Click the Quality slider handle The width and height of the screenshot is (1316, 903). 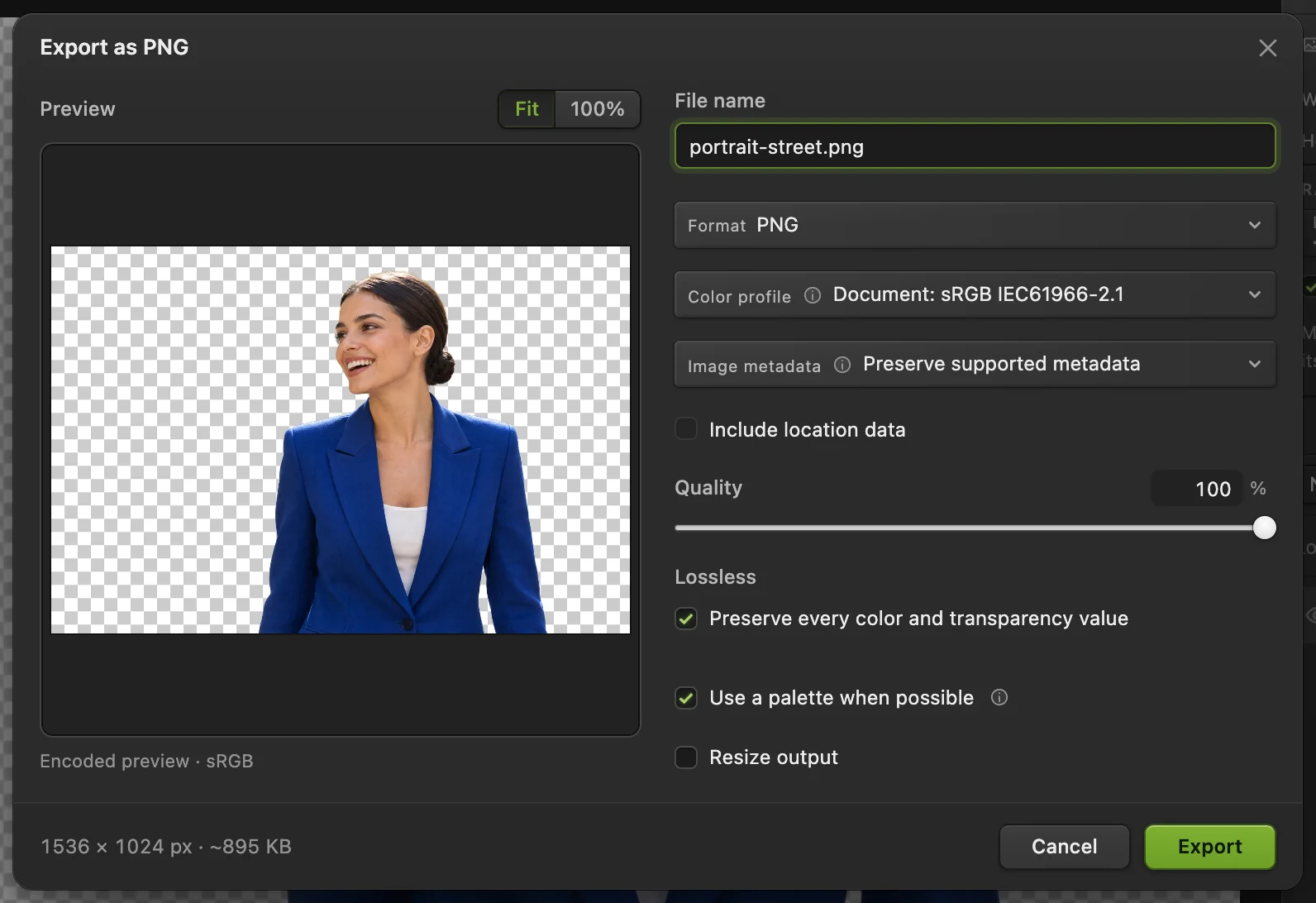(x=1264, y=528)
